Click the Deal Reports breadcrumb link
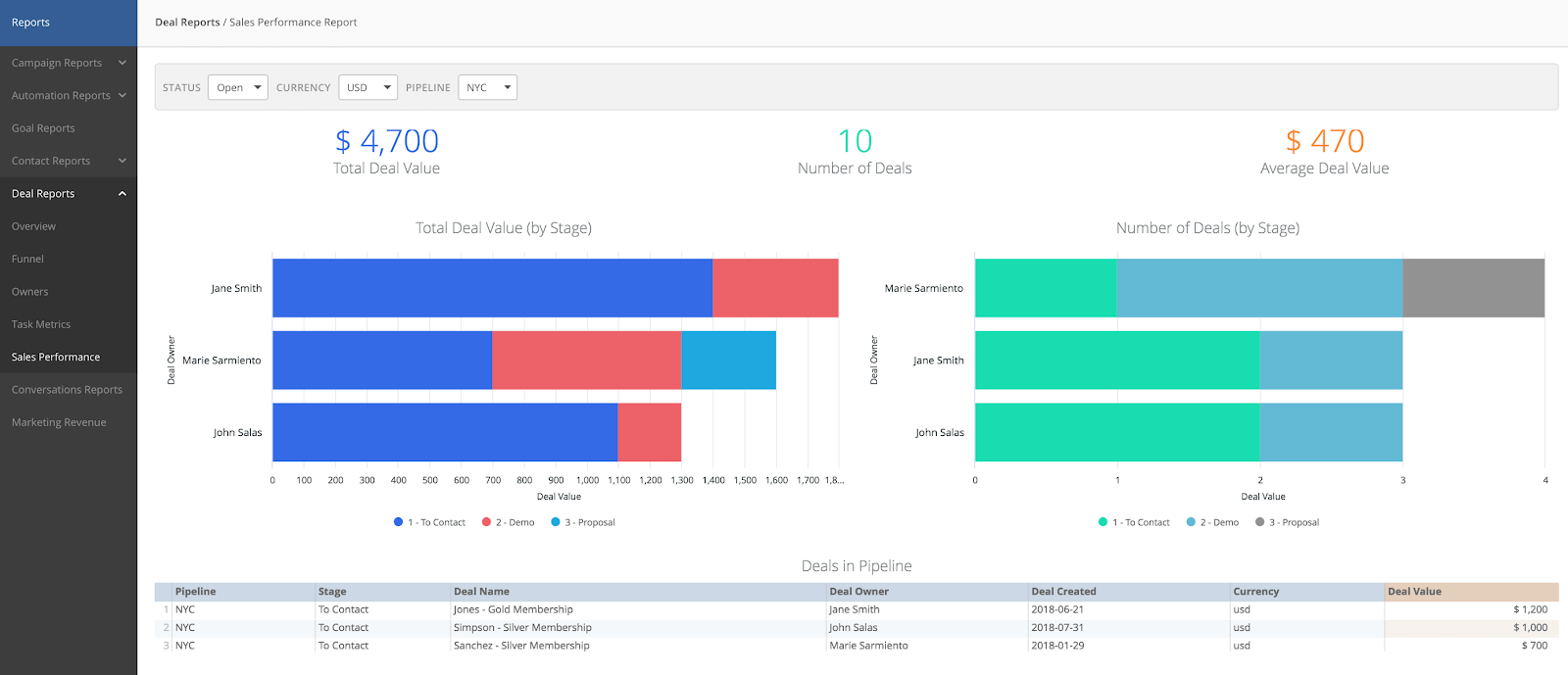The height and width of the screenshot is (675, 1568). coord(187,23)
